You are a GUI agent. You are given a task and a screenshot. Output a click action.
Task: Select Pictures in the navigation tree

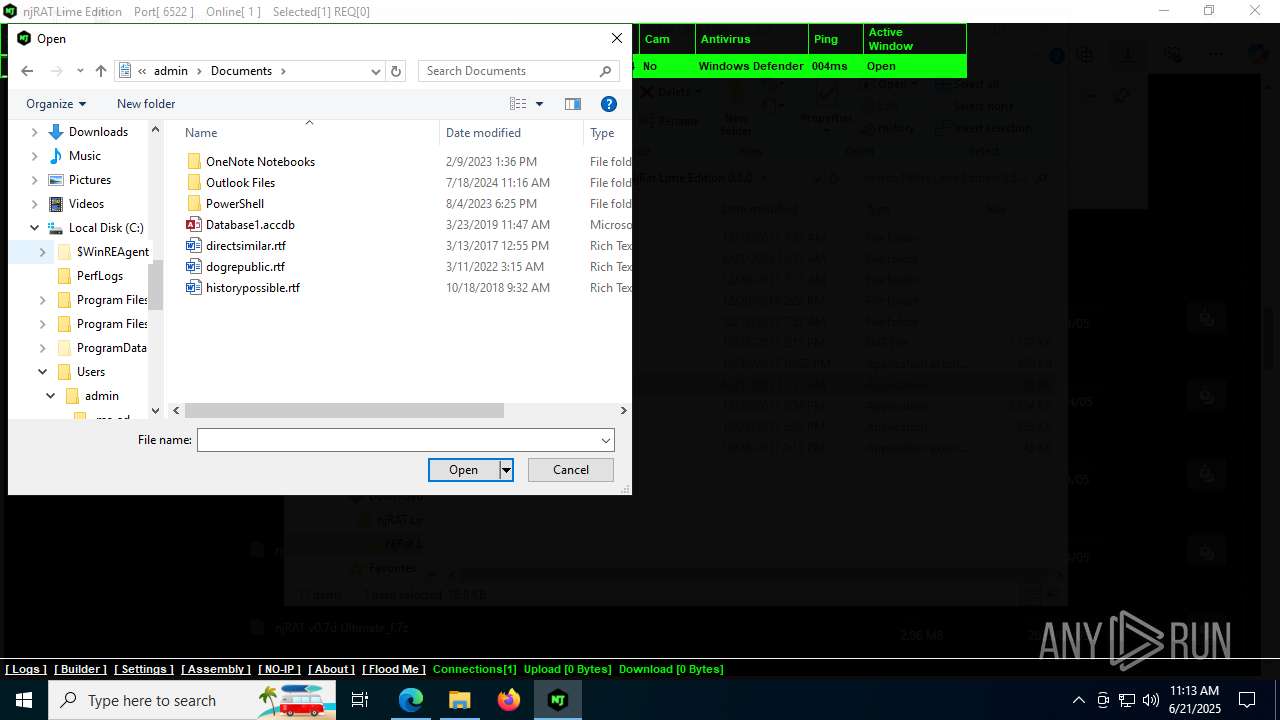click(x=90, y=180)
